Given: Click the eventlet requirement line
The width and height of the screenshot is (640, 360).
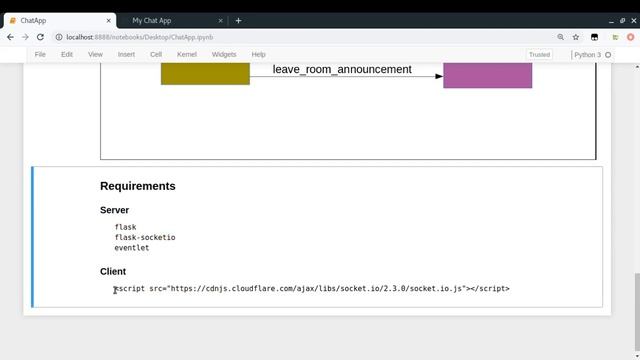Looking at the screenshot, I should pyautogui.click(x=132, y=248).
